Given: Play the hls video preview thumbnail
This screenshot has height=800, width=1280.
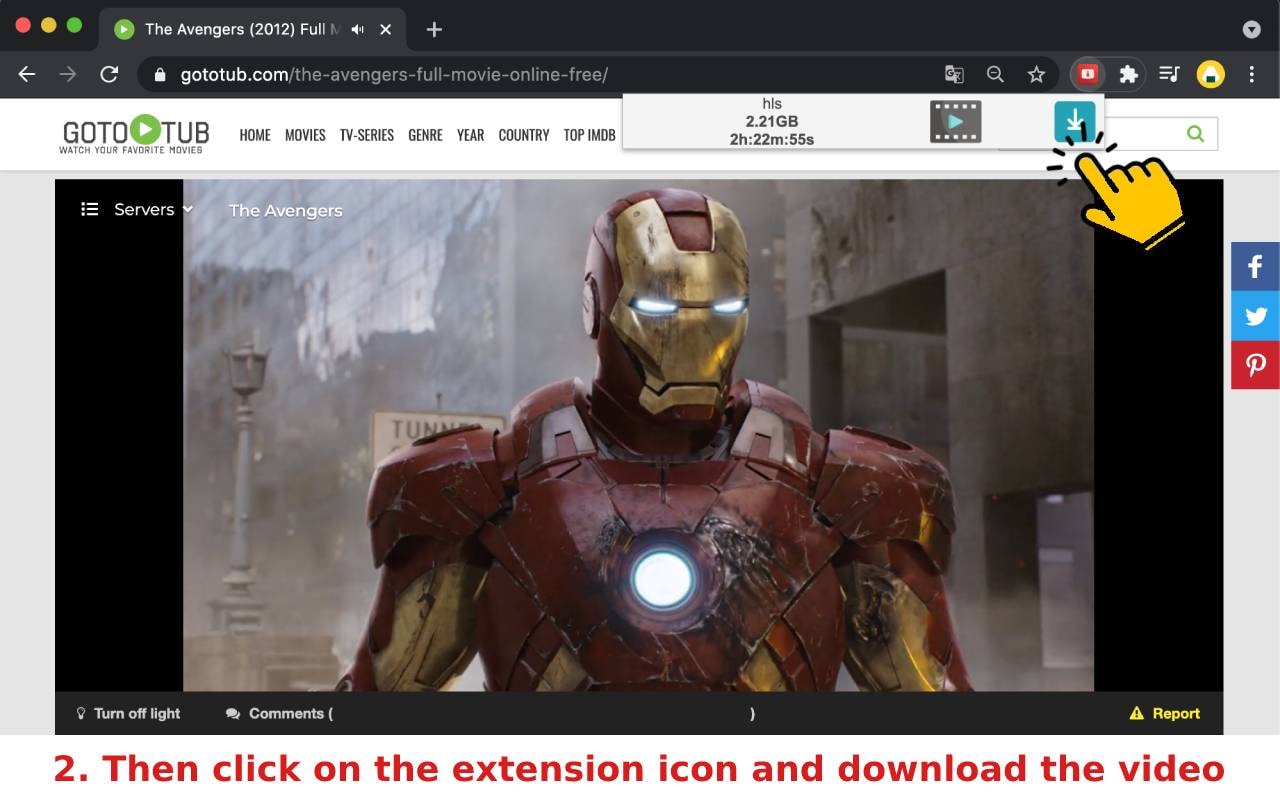Looking at the screenshot, I should coord(955,122).
